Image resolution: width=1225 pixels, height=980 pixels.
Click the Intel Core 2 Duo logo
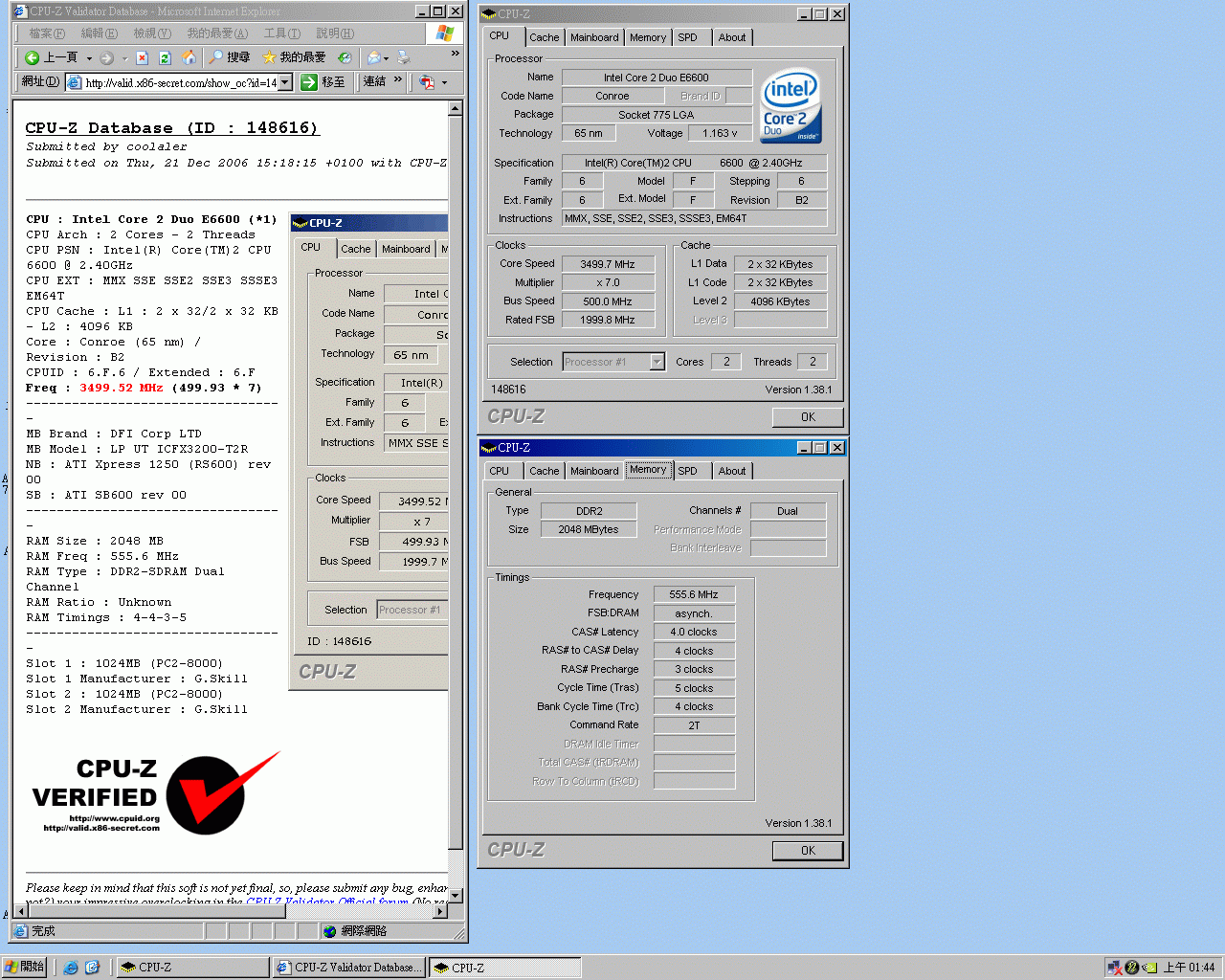pos(791,105)
